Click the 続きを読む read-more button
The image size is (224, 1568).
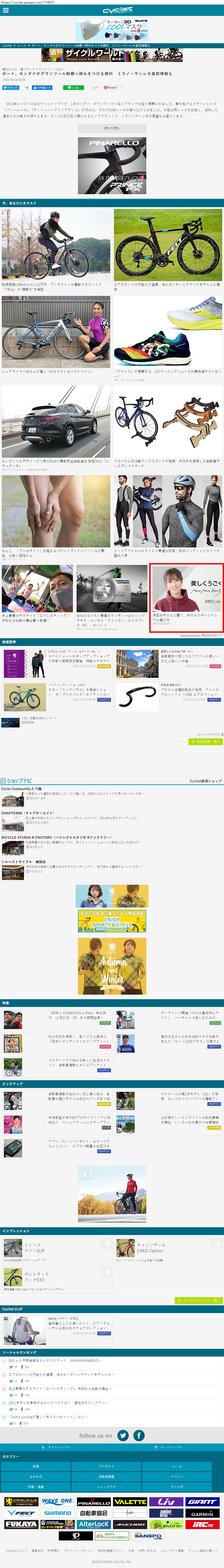[112, 128]
